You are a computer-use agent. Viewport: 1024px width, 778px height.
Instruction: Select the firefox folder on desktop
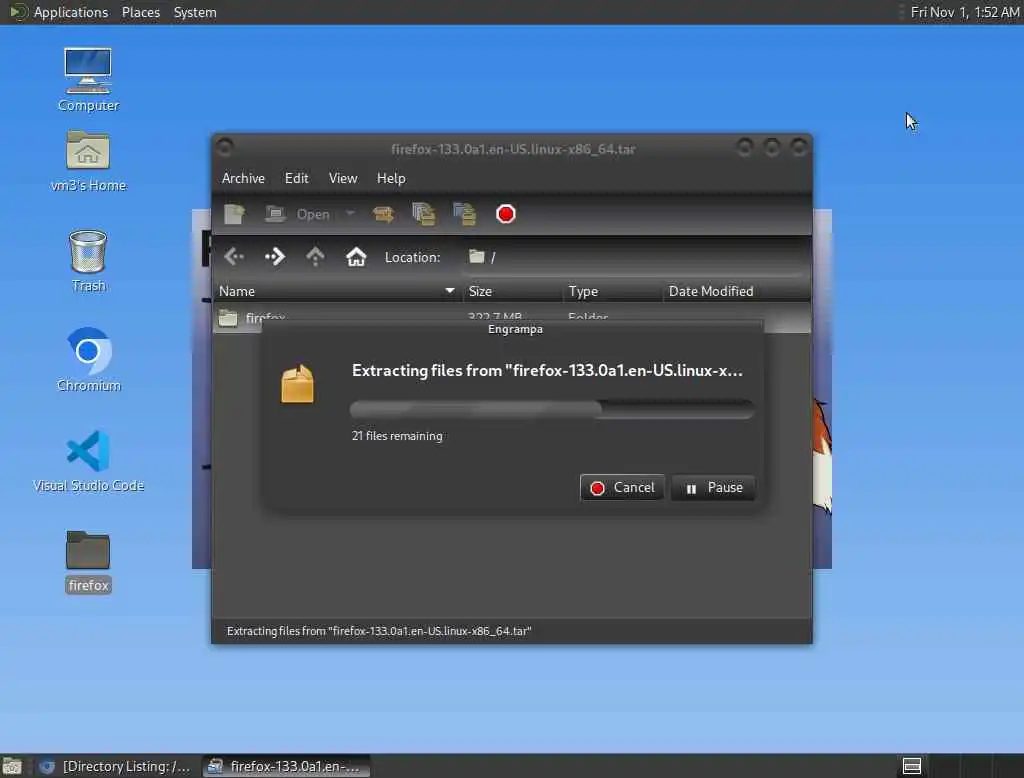(88, 562)
